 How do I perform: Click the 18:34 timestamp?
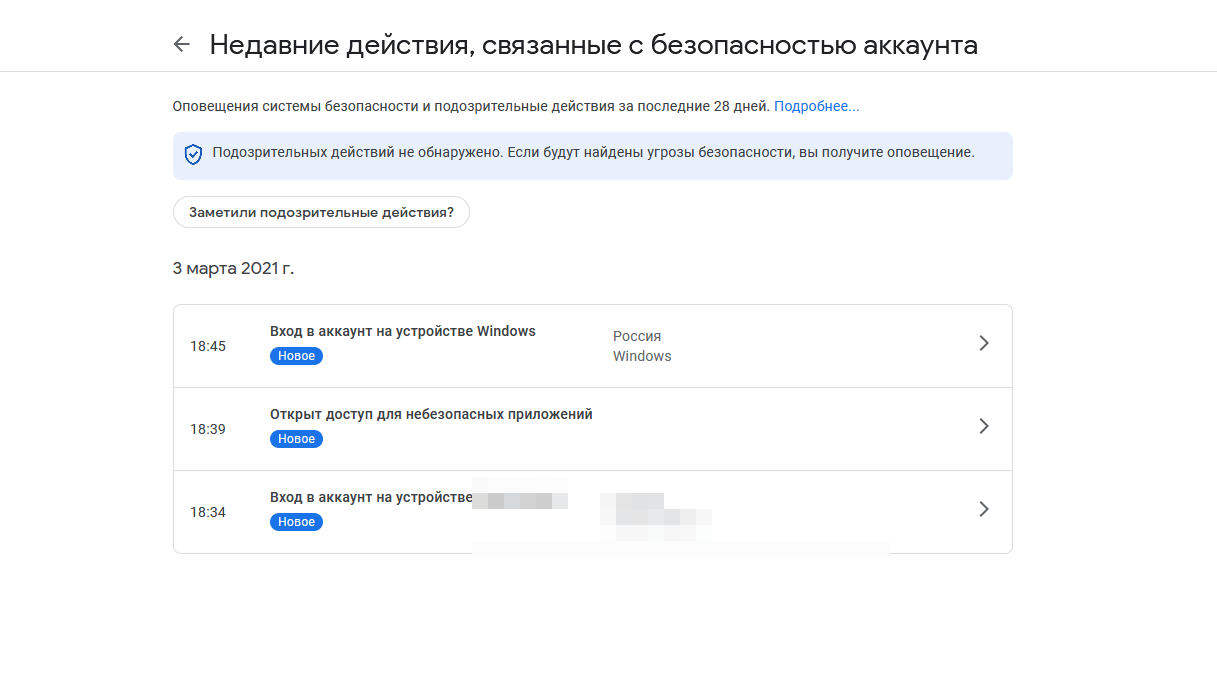pyautogui.click(x=208, y=512)
